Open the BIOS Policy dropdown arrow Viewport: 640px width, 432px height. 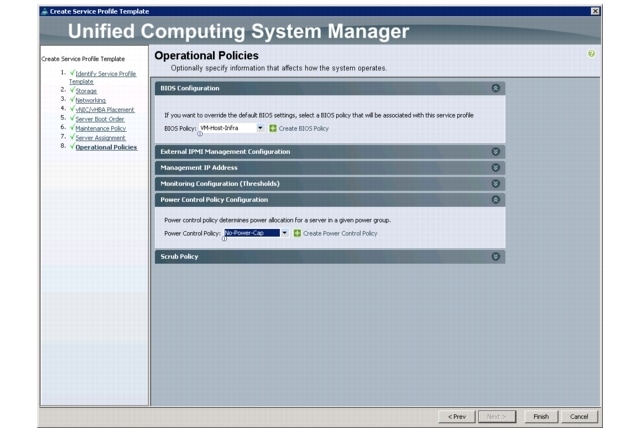click(260, 128)
